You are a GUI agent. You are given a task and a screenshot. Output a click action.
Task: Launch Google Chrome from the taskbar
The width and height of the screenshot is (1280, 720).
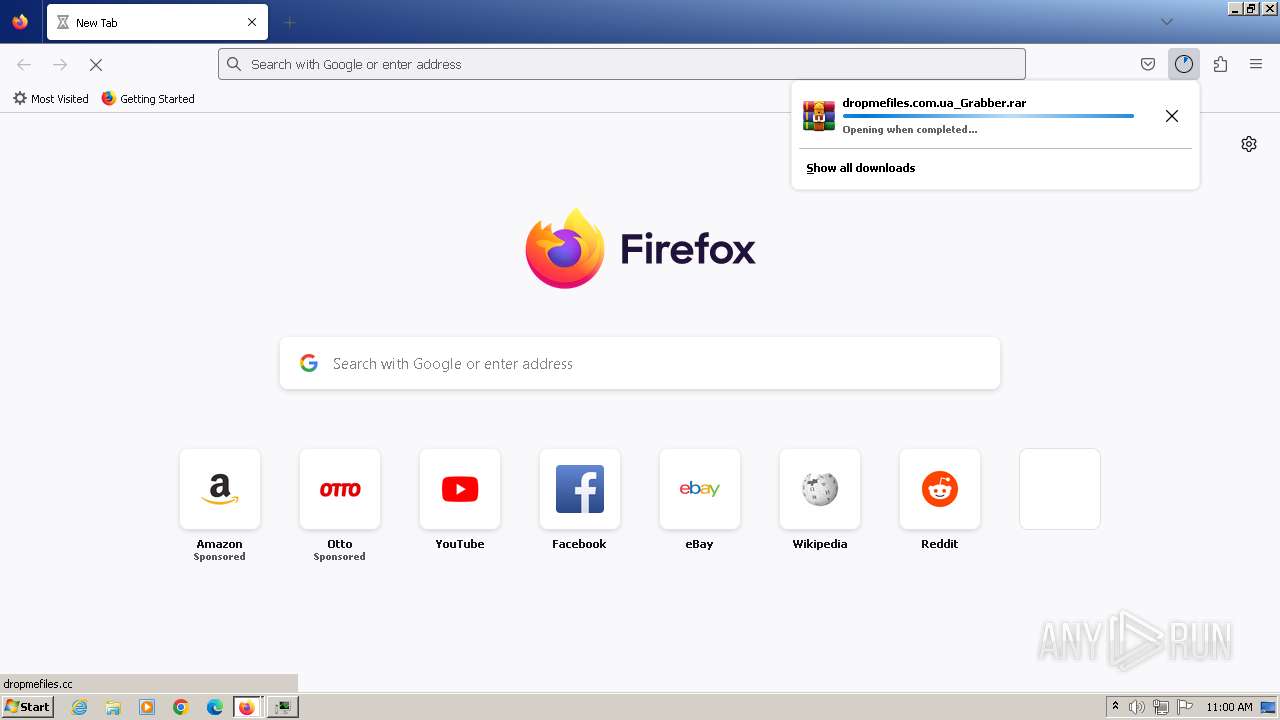(181, 707)
